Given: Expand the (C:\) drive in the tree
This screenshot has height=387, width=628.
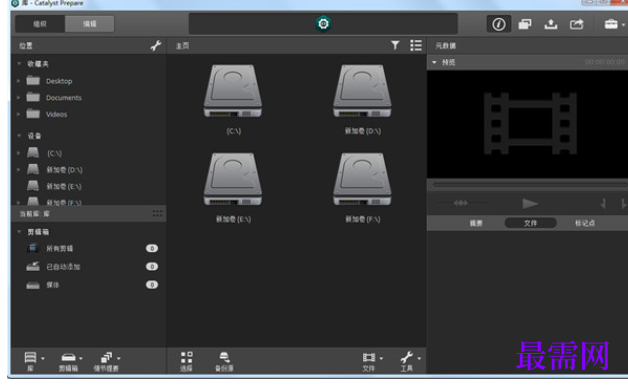Looking at the screenshot, I should [x=18, y=153].
